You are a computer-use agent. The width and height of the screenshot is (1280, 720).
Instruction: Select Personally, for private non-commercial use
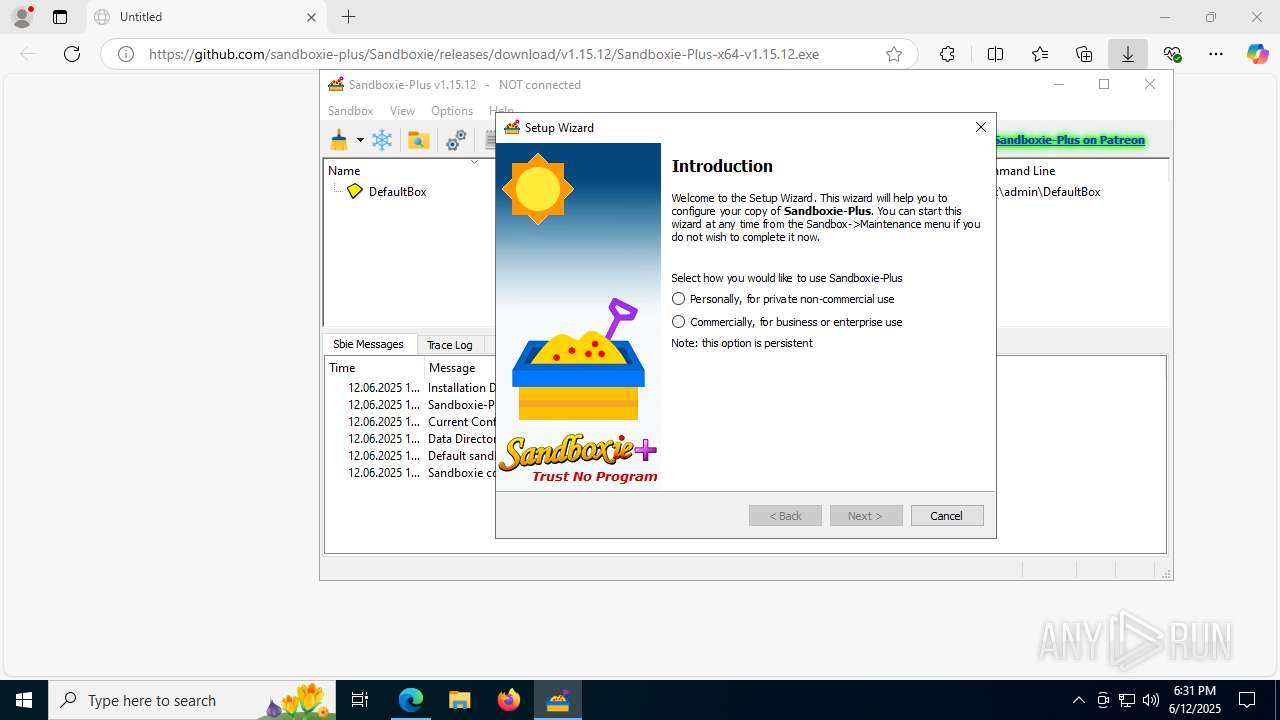[x=783, y=299]
